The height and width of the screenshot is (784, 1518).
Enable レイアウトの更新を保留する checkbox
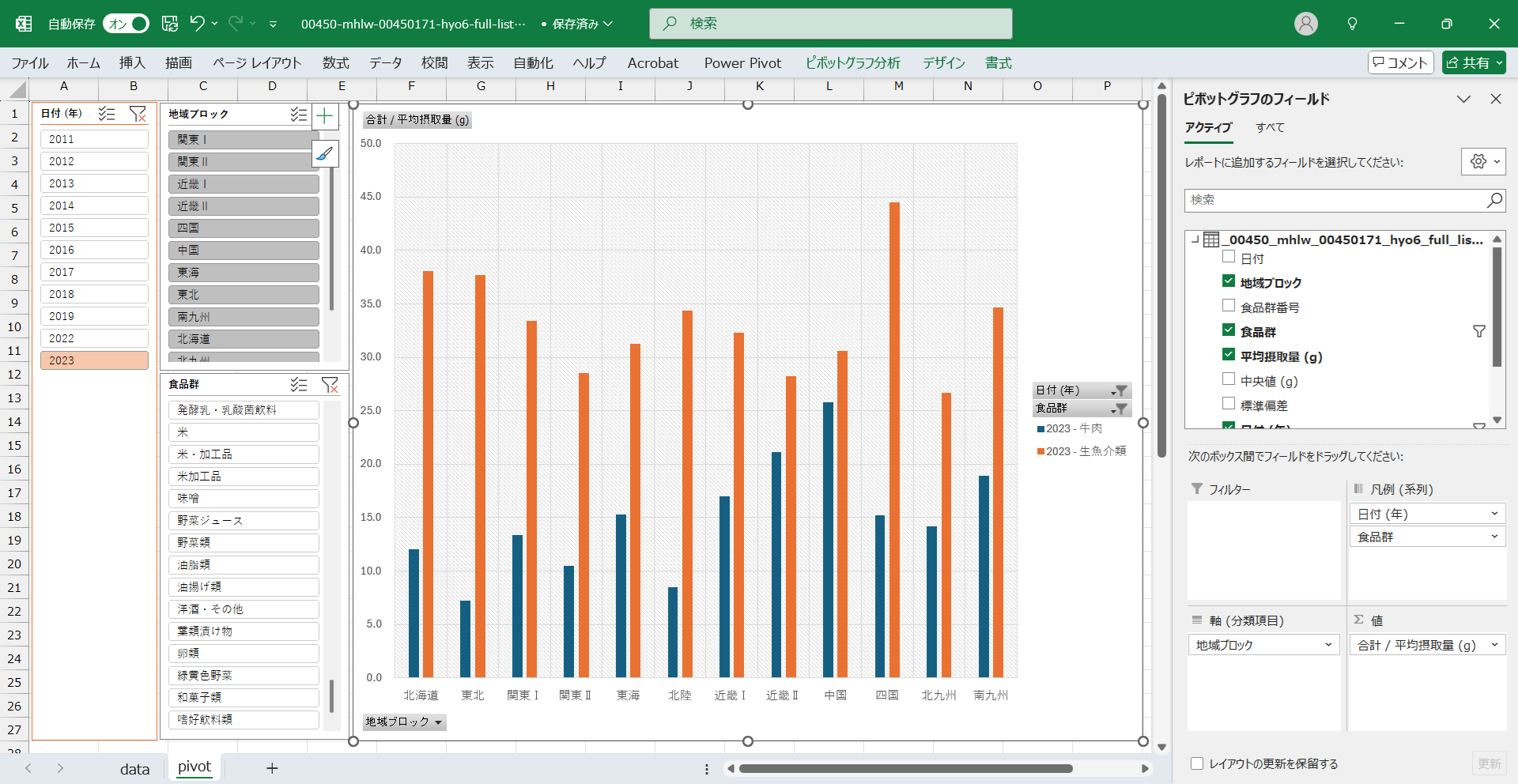point(1197,763)
